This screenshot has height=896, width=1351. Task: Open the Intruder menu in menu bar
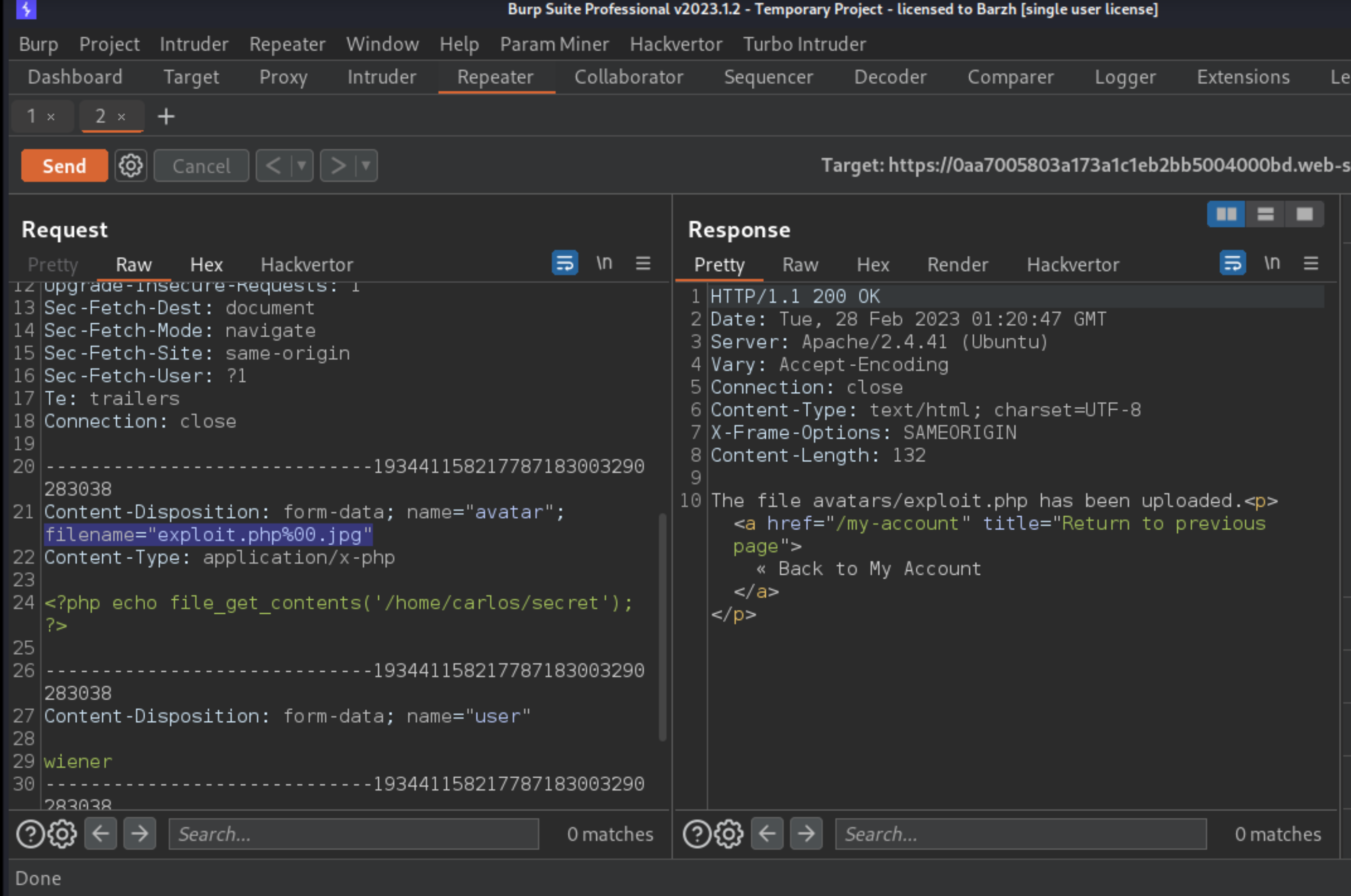point(194,44)
